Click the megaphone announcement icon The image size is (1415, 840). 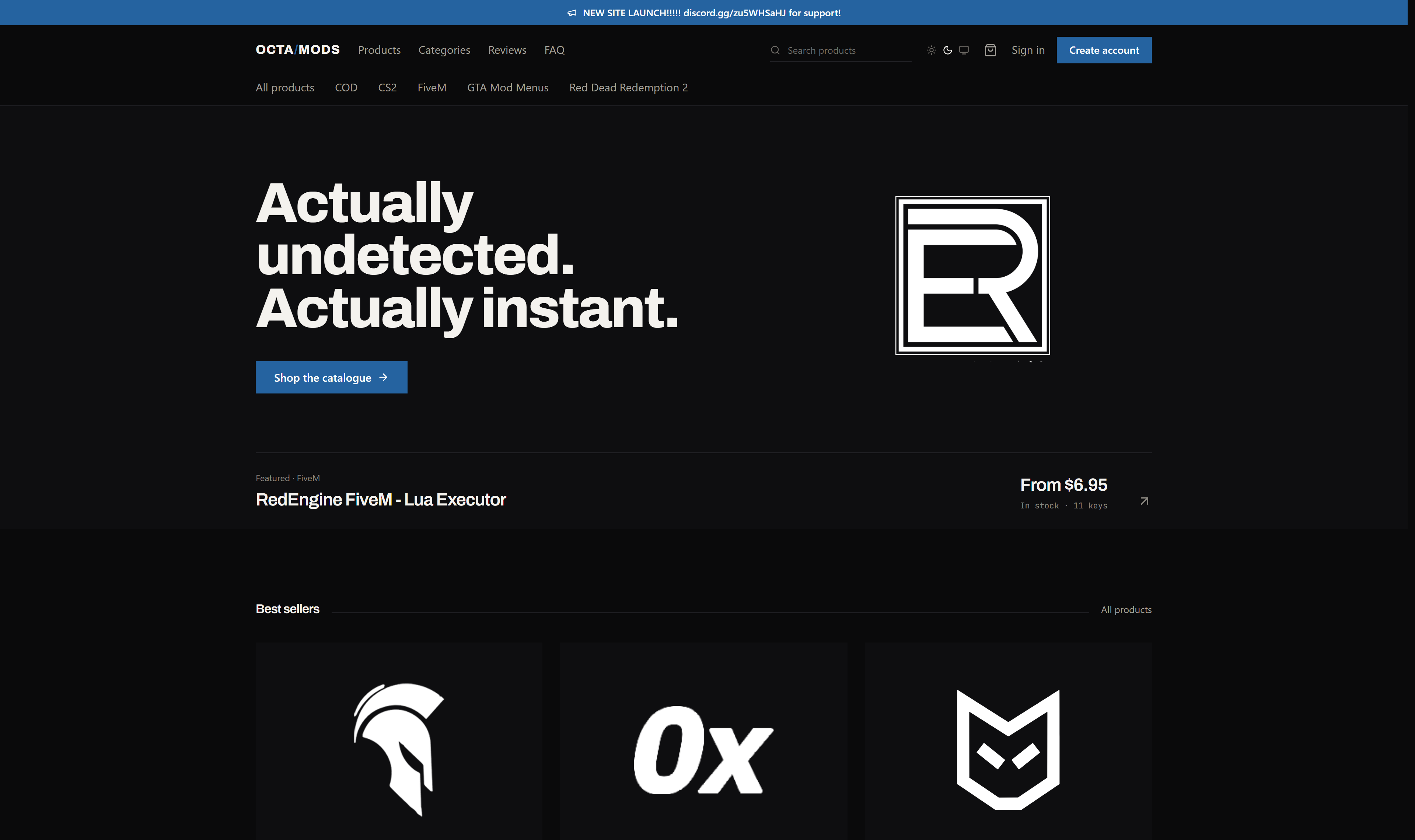(x=572, y=13)
